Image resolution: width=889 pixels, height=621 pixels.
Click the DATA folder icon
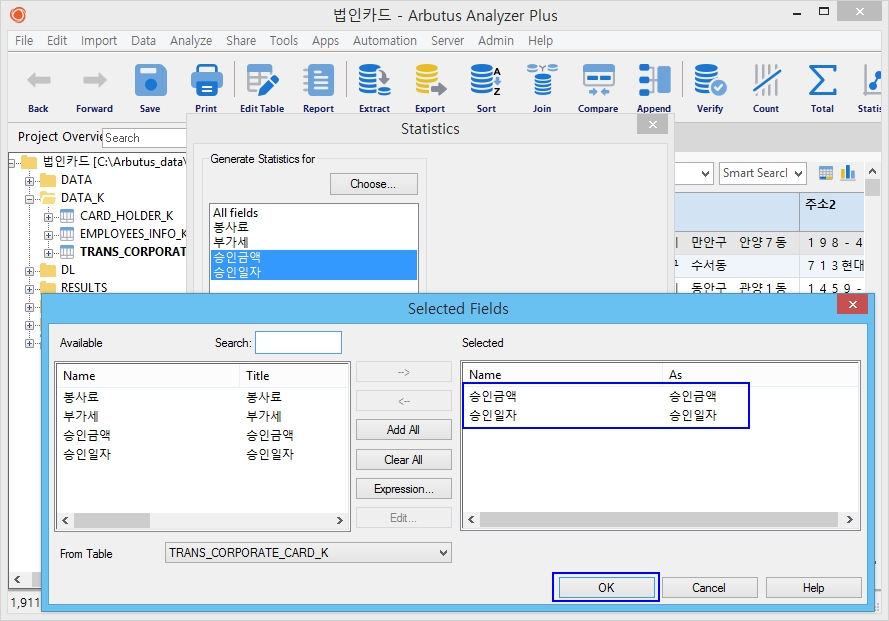[x=48, y=180]
